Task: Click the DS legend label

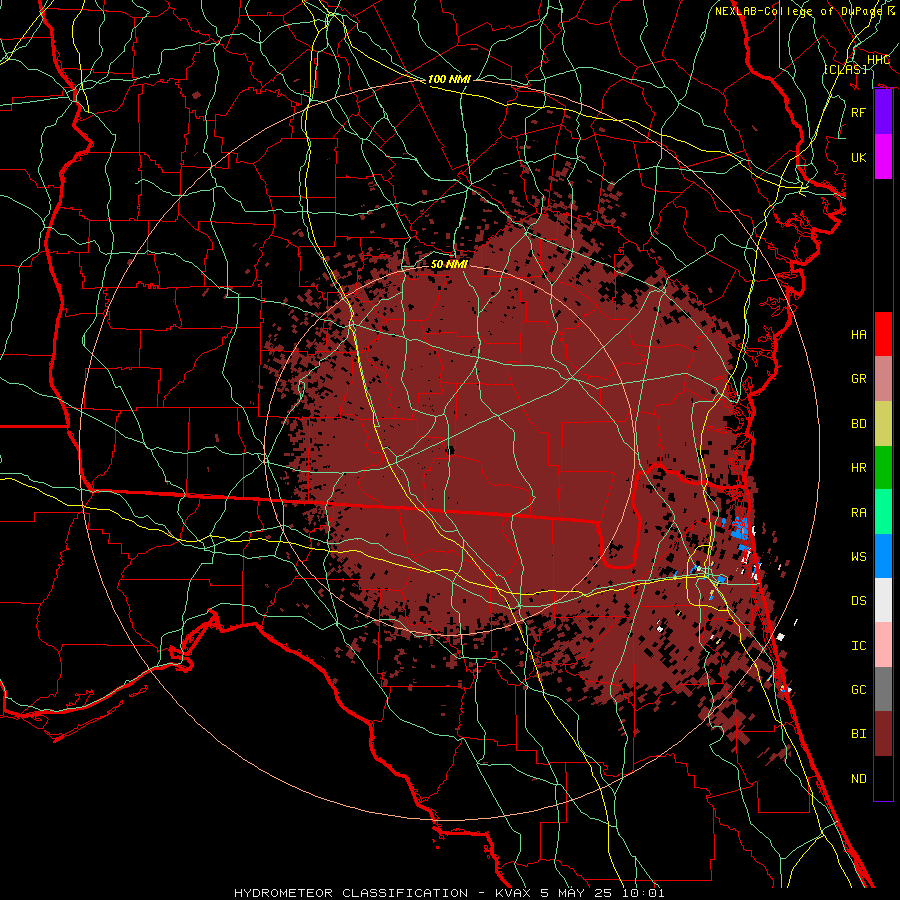Action: click(x=859, y=601)
